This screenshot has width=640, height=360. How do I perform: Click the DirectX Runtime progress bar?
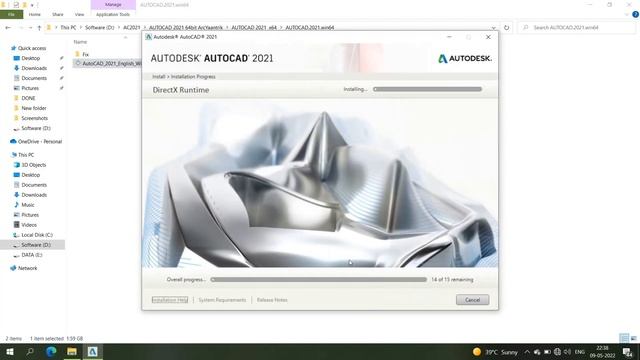pos(427,89)
